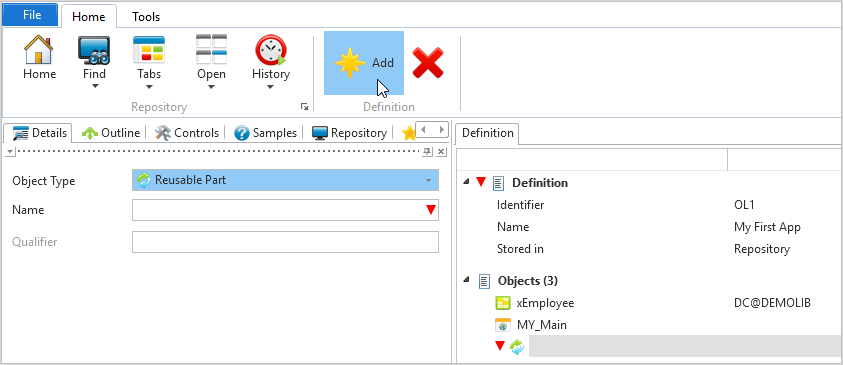Expand the Repository group dialog launcher
The width and height of the screenshot is (843, 365).
pyautogui.click(x=304, y=107)
